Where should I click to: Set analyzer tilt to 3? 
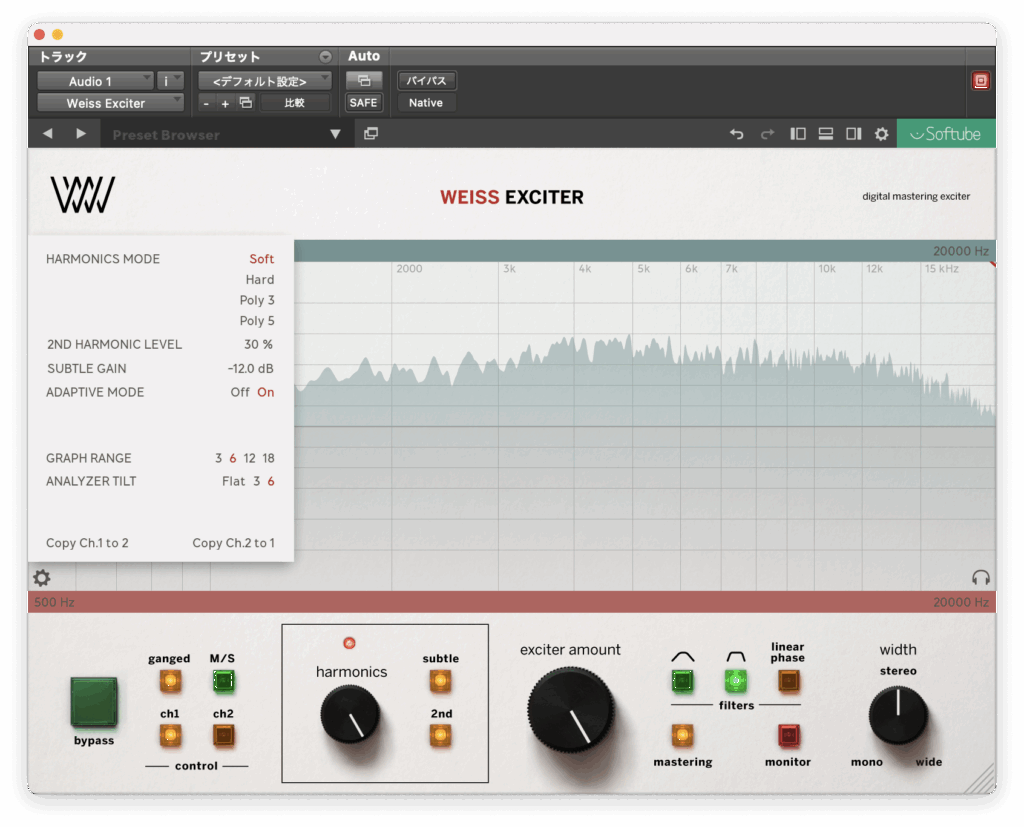pos(257,481)
